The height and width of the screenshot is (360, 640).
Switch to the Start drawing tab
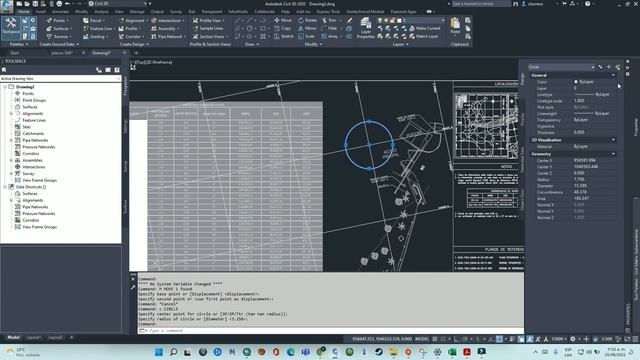click(15, 53)
